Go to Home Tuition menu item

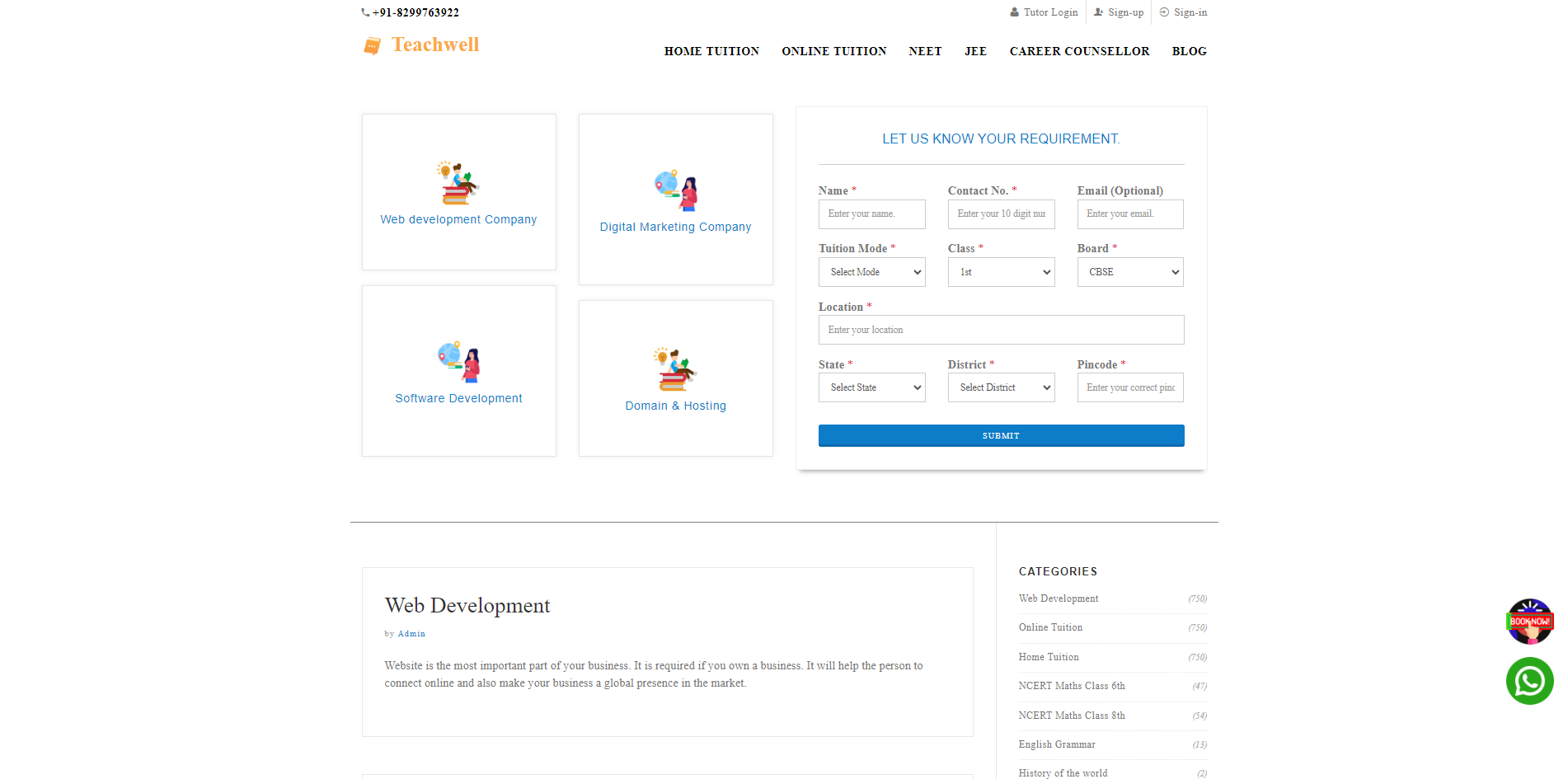[x=711, y=51]
